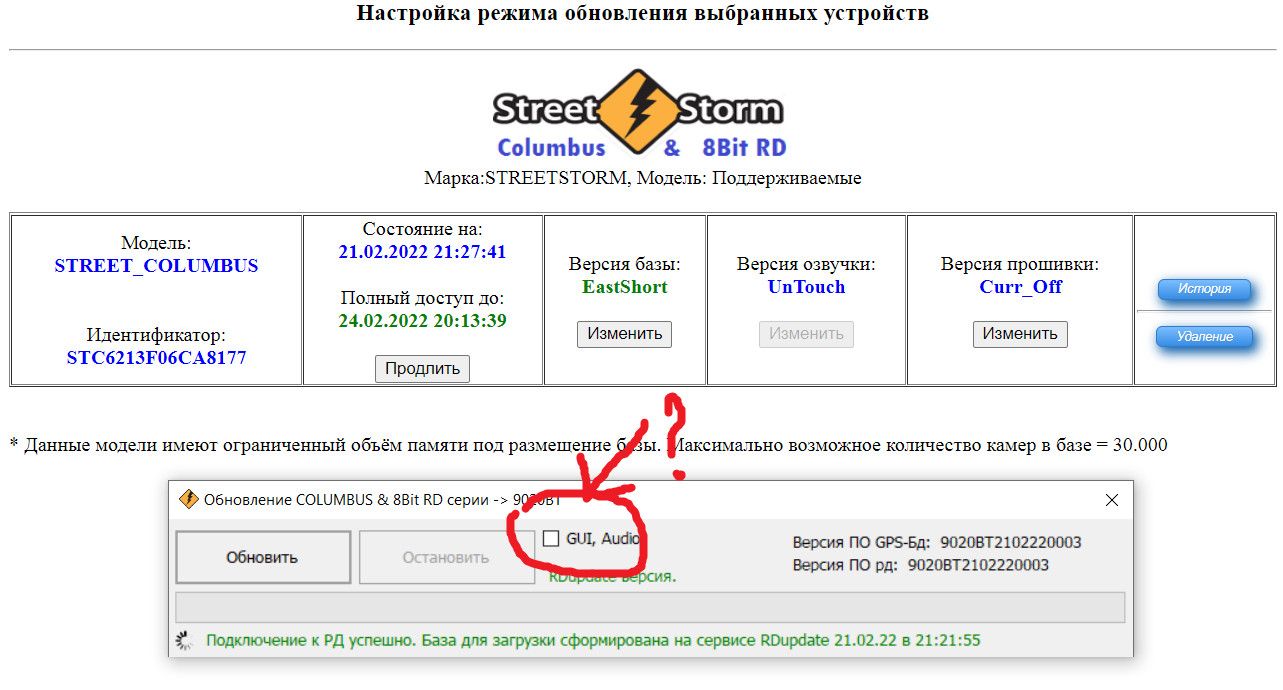Click the Columbus & 8Bit RD subtitle
The height and width of the screenshot is (690, 1283).
click(641, 148)
